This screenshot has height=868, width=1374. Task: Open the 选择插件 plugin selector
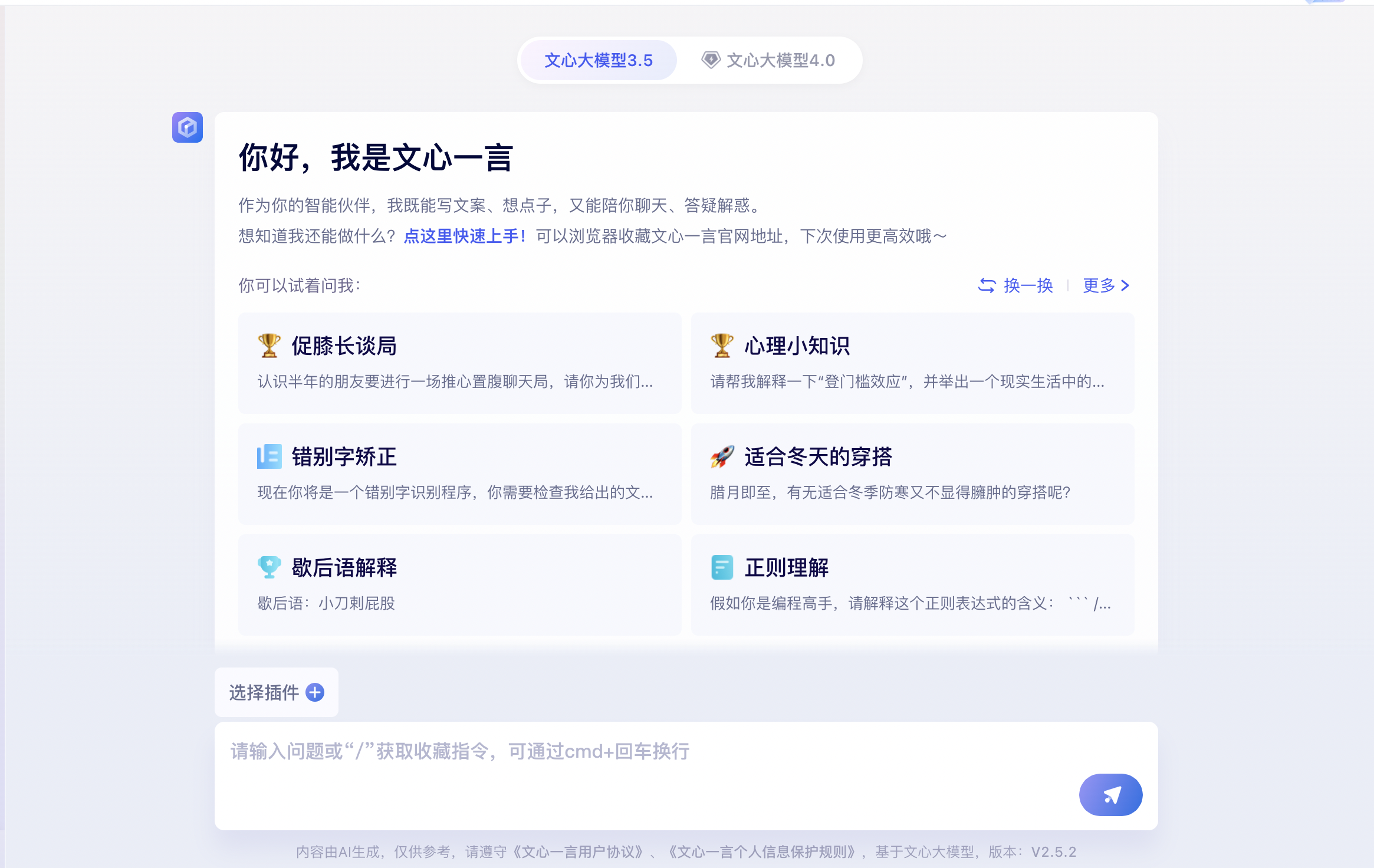tap(277, 692)
